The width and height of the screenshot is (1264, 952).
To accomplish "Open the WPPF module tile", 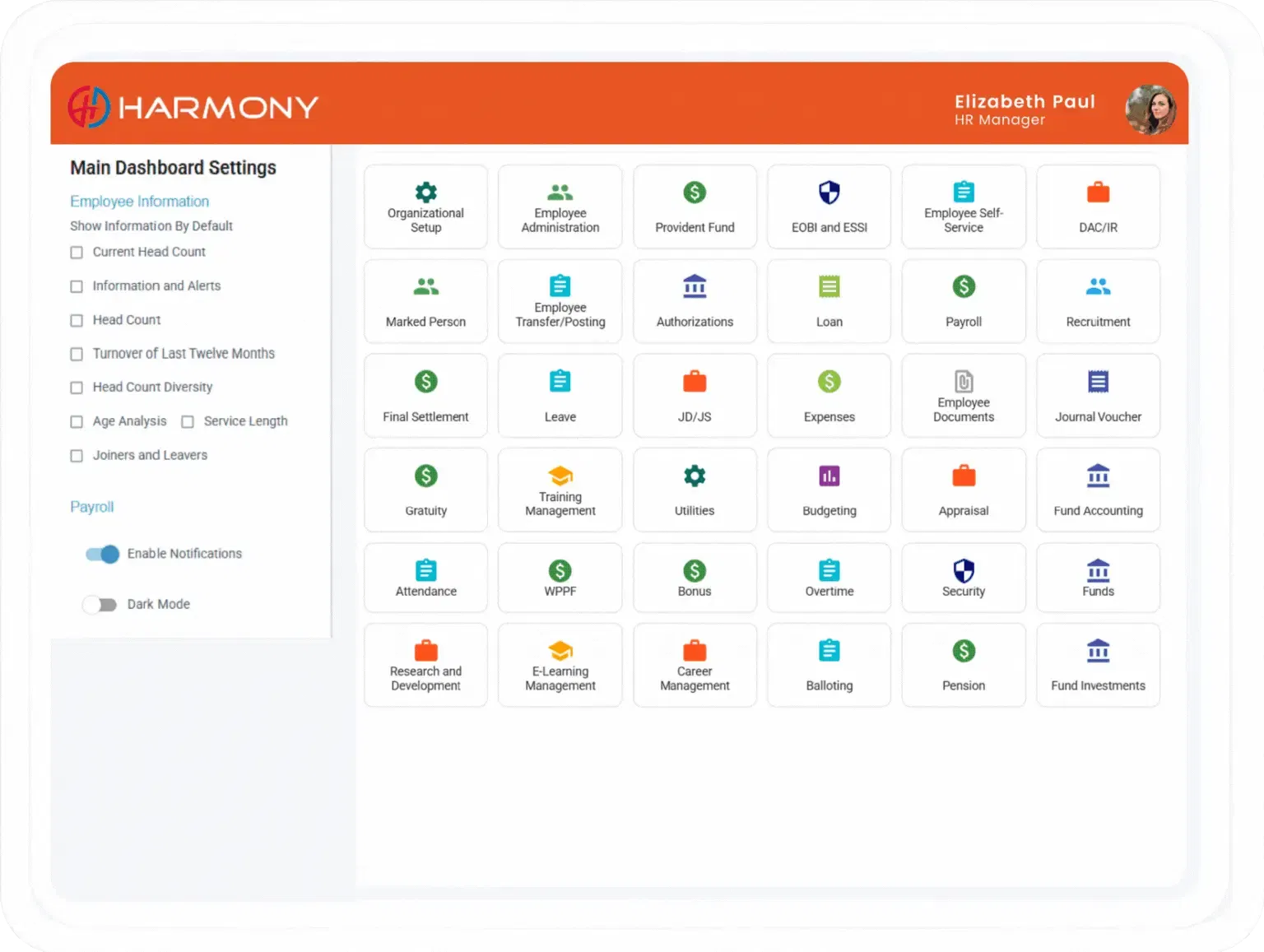I will 560,578.
